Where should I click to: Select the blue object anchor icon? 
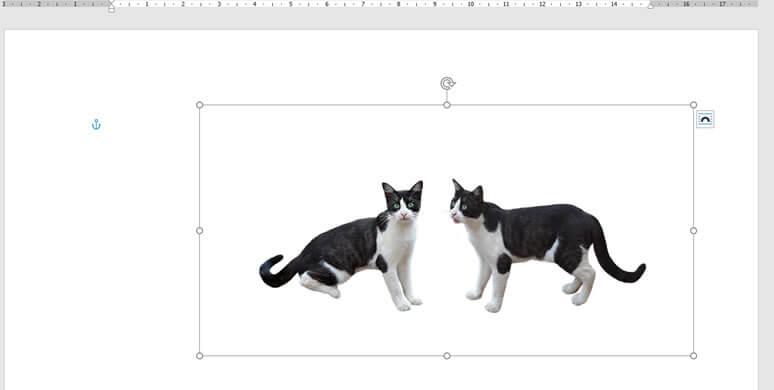(96, 124)
